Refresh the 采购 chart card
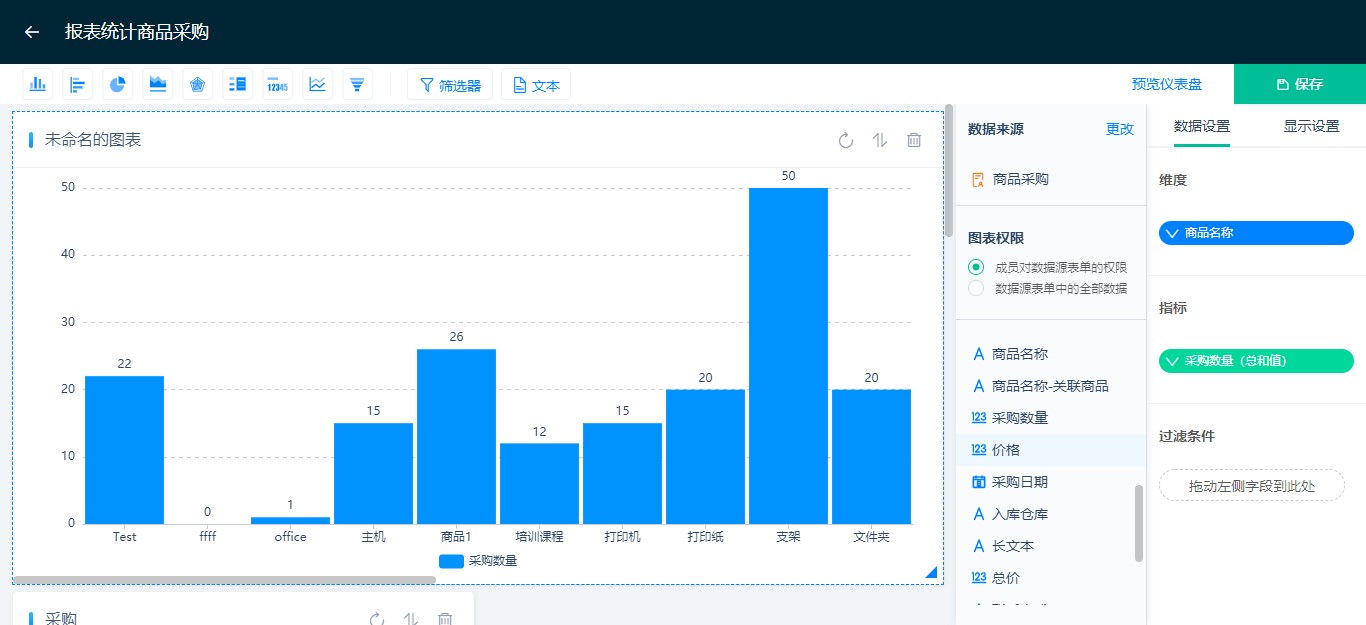The width and height of the screenshot is (1366, 625). click(x=377, y=619)
